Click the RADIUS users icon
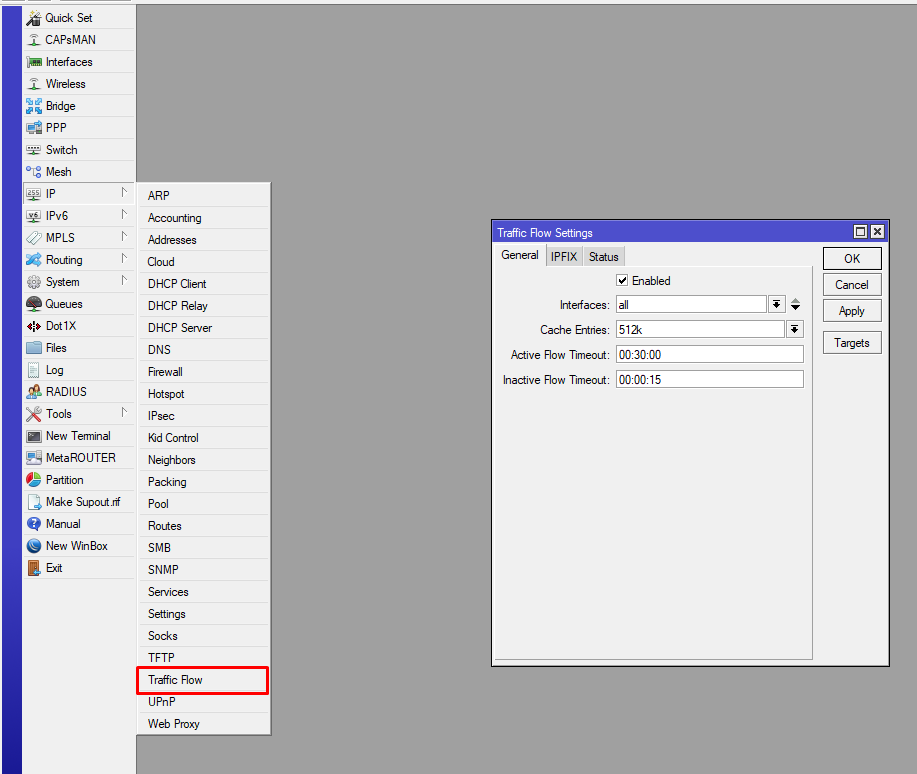Image resolution: width=917 pixels, height=774 pixels. (x=34, y=392)
